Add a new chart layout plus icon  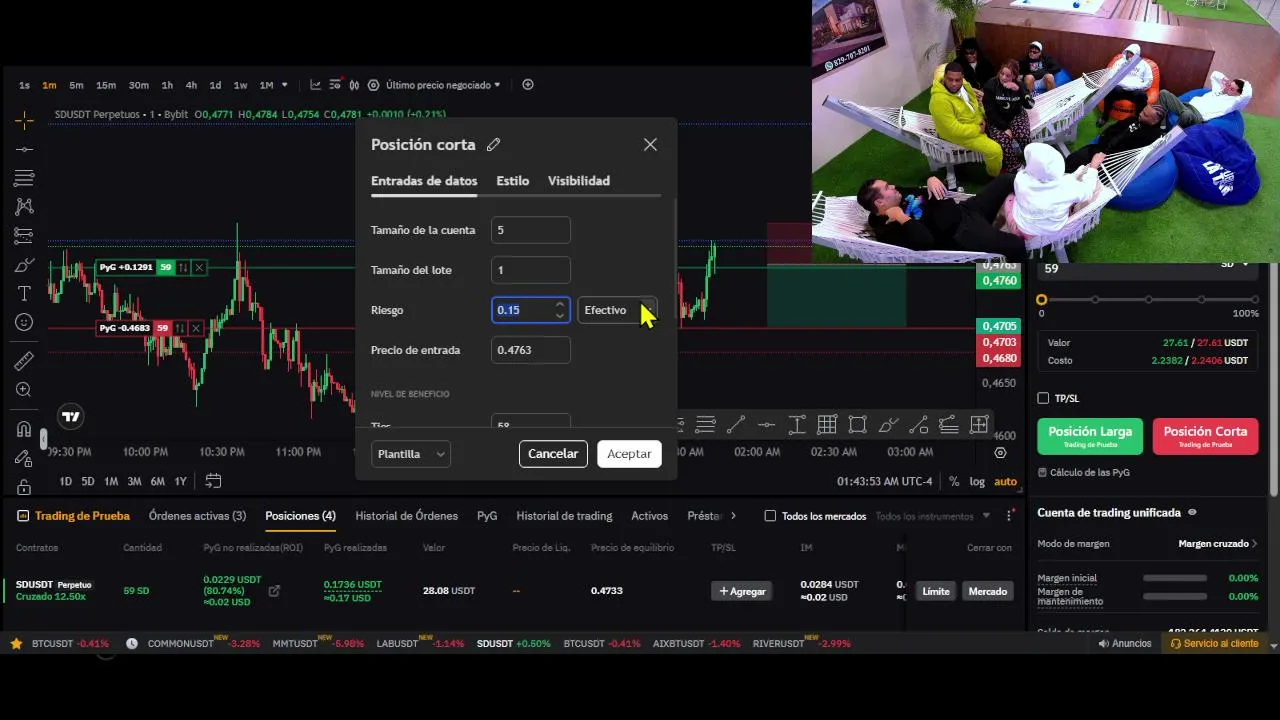tap(528, 85)
